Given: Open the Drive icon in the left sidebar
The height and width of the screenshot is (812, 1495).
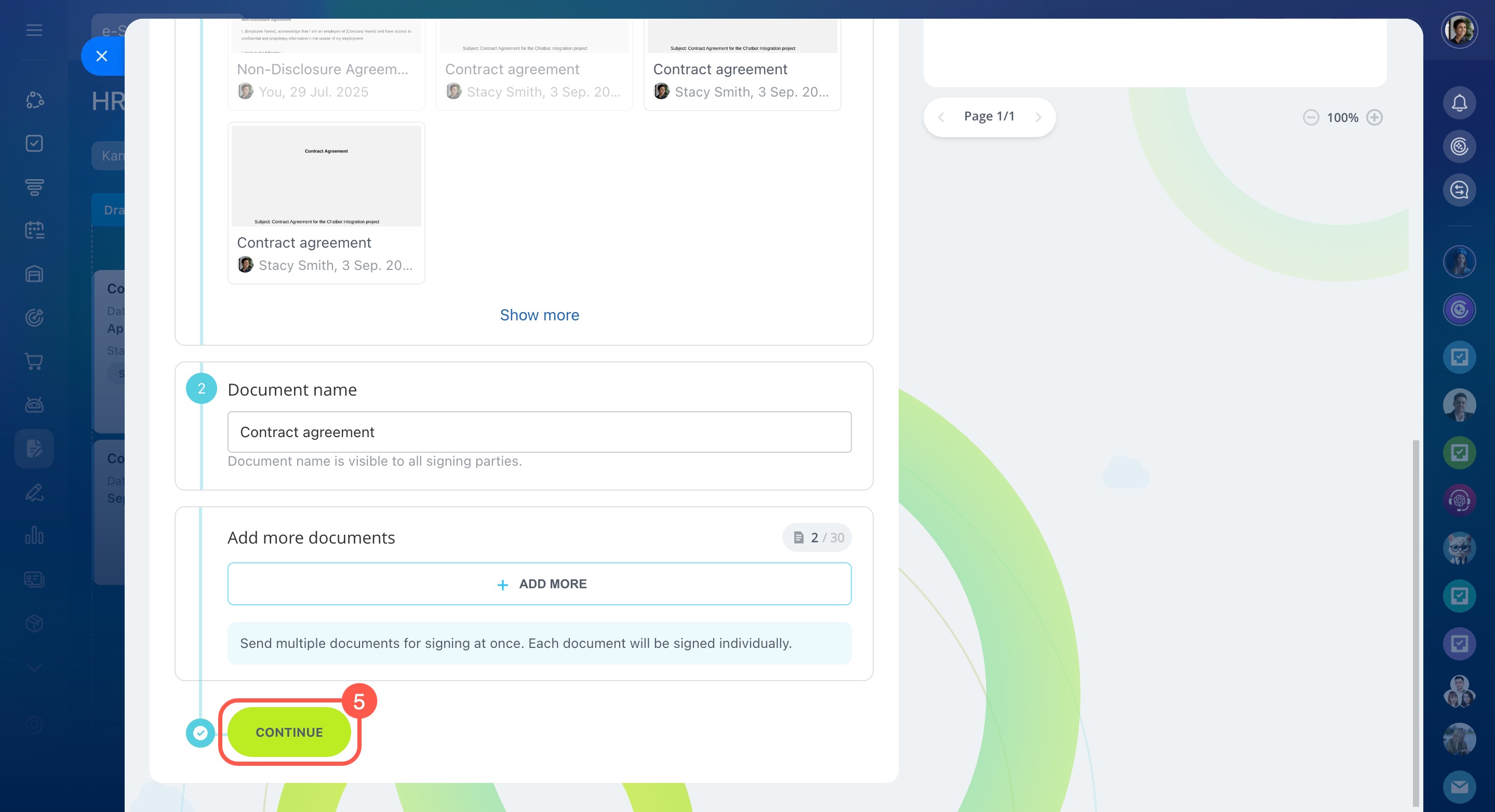Looking at the screenshot, I should (34, 274).
